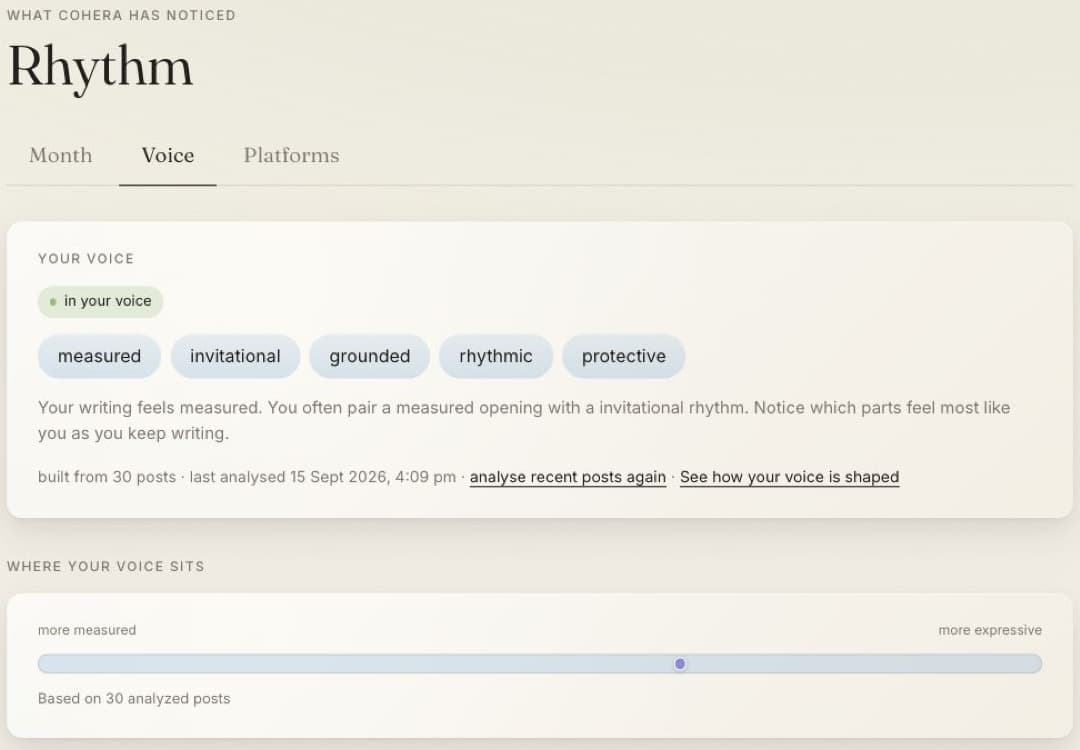The width and height of the screenshot is (1080, 750).
Task: Open the Platforms tab
Action: click(291, 155)
